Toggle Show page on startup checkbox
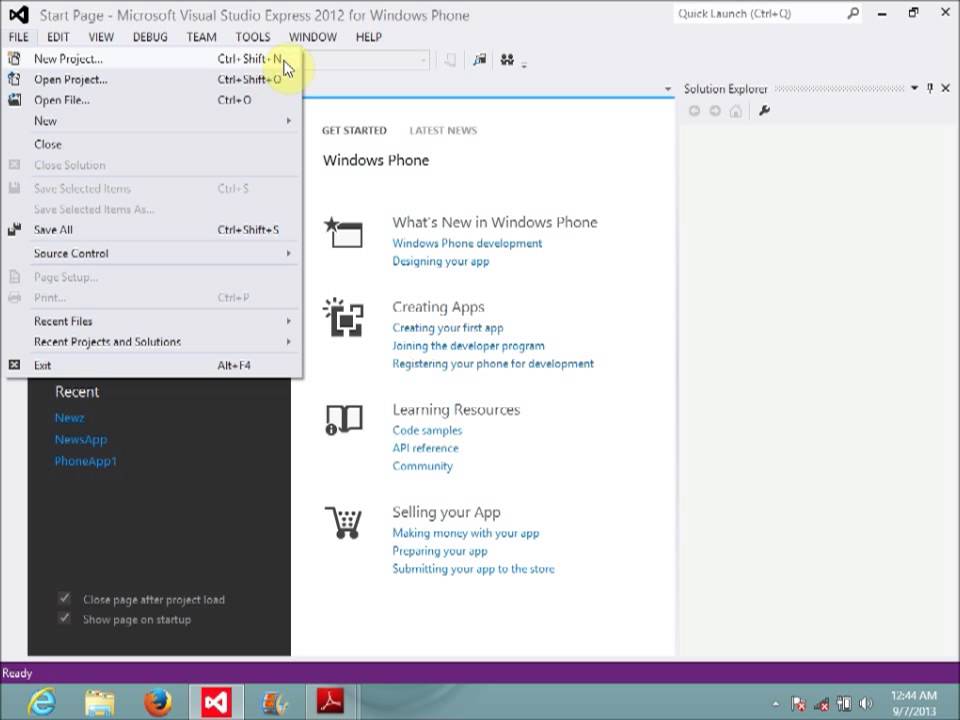The image size is (960, 720). [x=64, y=618]
